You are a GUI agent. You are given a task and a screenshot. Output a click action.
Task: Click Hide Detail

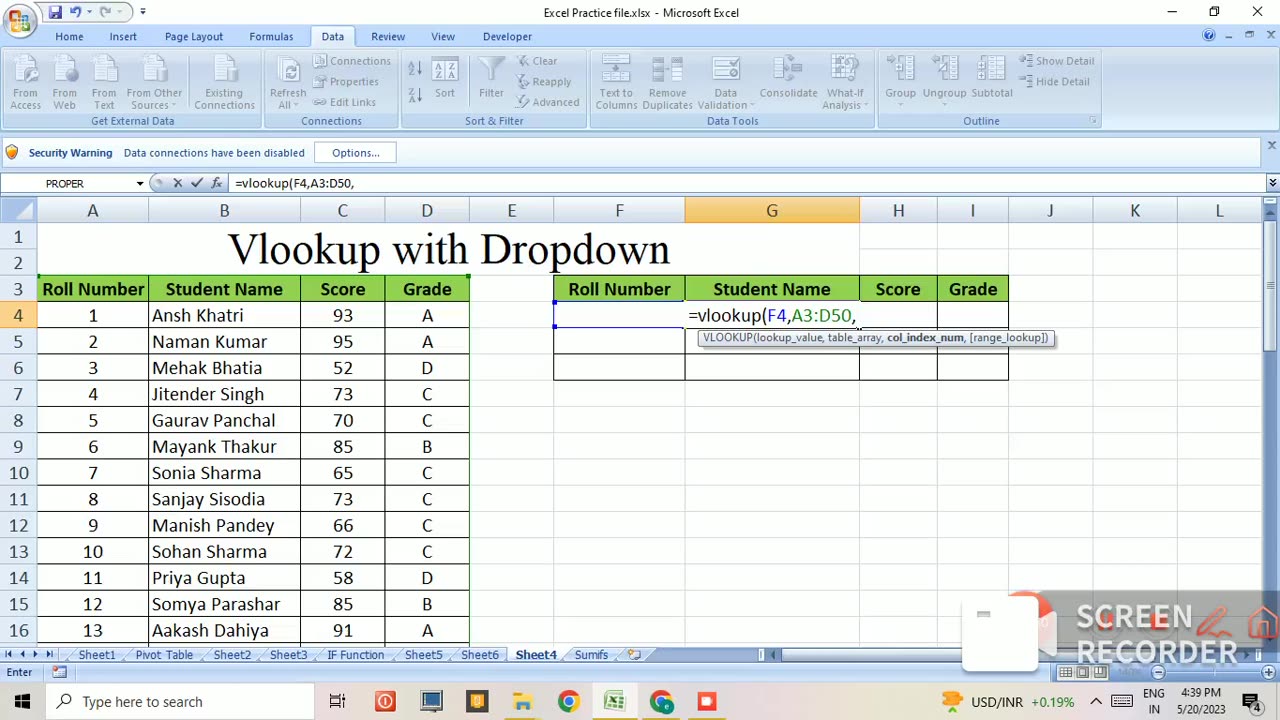tap(1055, 82)
